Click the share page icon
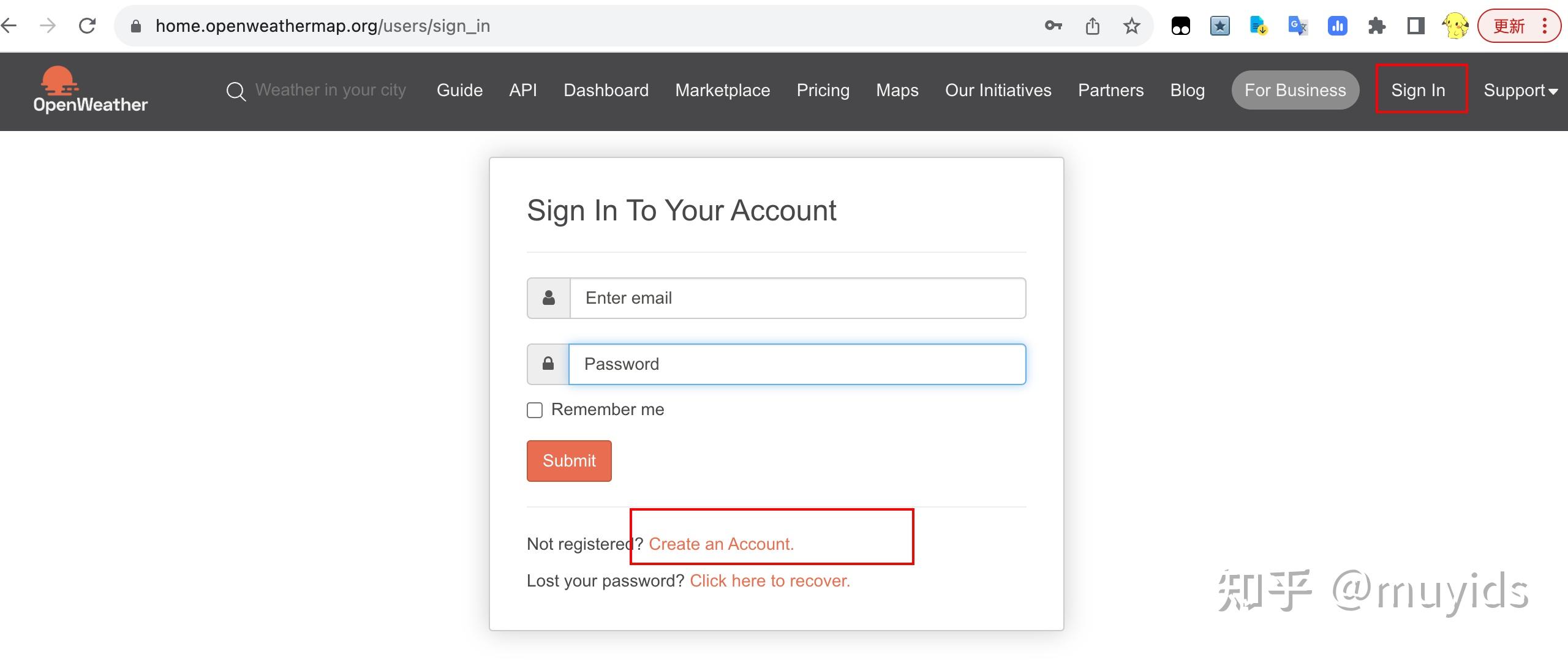This screenshot has width=1568, height=660. [x=1092, y=26]
